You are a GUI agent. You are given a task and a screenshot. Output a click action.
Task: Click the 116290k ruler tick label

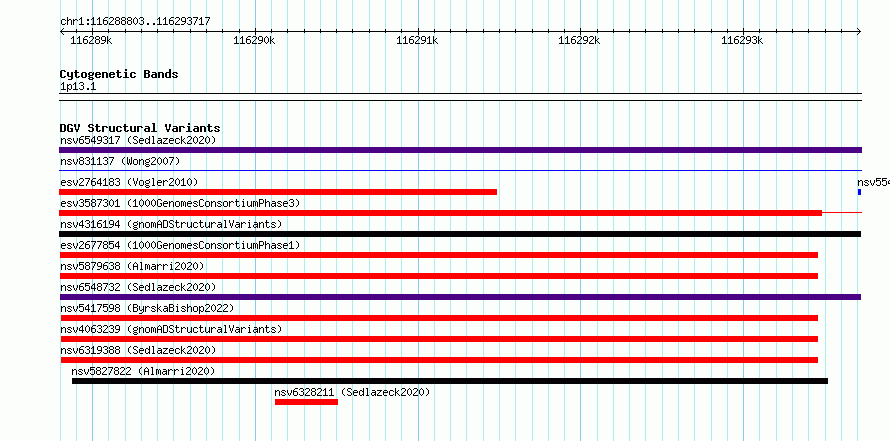pyautogui.click(x=254, y=40)
